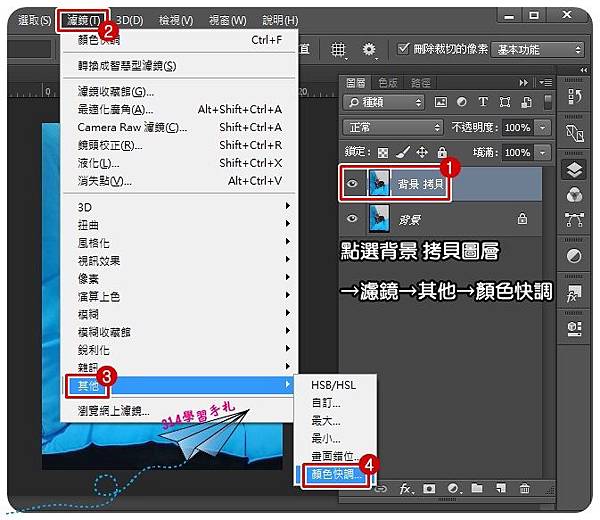This screenshot has height=520, width=600.
Task: Open the 視窗(W) menu
Action: pyautogui.click(x=228, y=20)
